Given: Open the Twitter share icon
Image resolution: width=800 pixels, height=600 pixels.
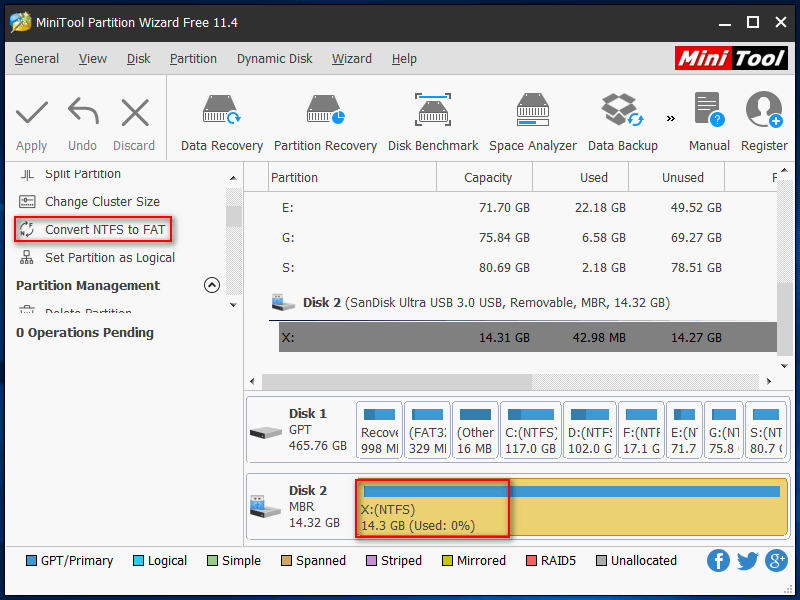Looking at the screenshot, I should click(x=747, y=561).
